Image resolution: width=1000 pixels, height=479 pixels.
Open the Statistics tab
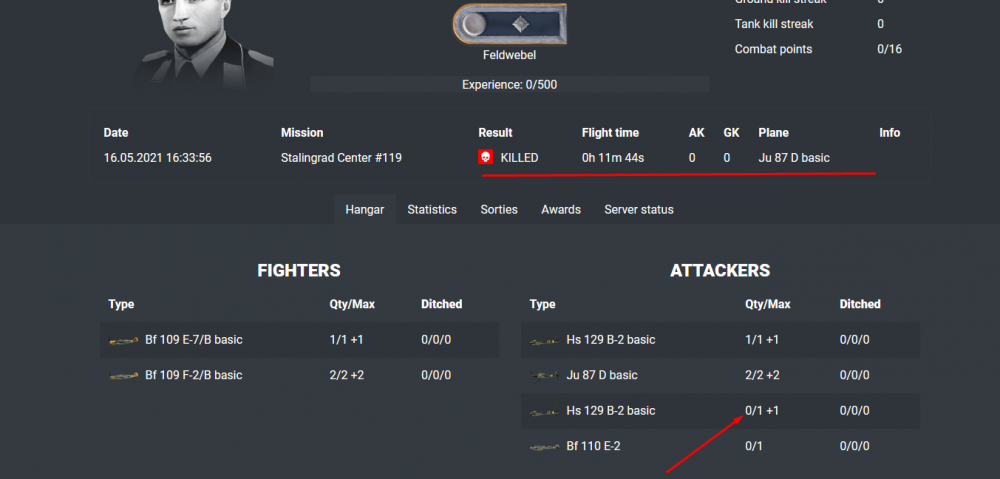432,210
